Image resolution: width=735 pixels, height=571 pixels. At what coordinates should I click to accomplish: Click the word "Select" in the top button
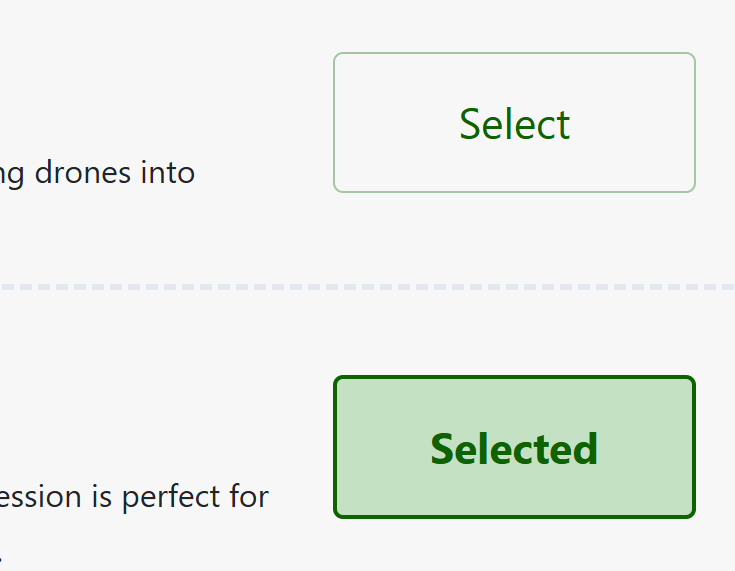[514, 124]
